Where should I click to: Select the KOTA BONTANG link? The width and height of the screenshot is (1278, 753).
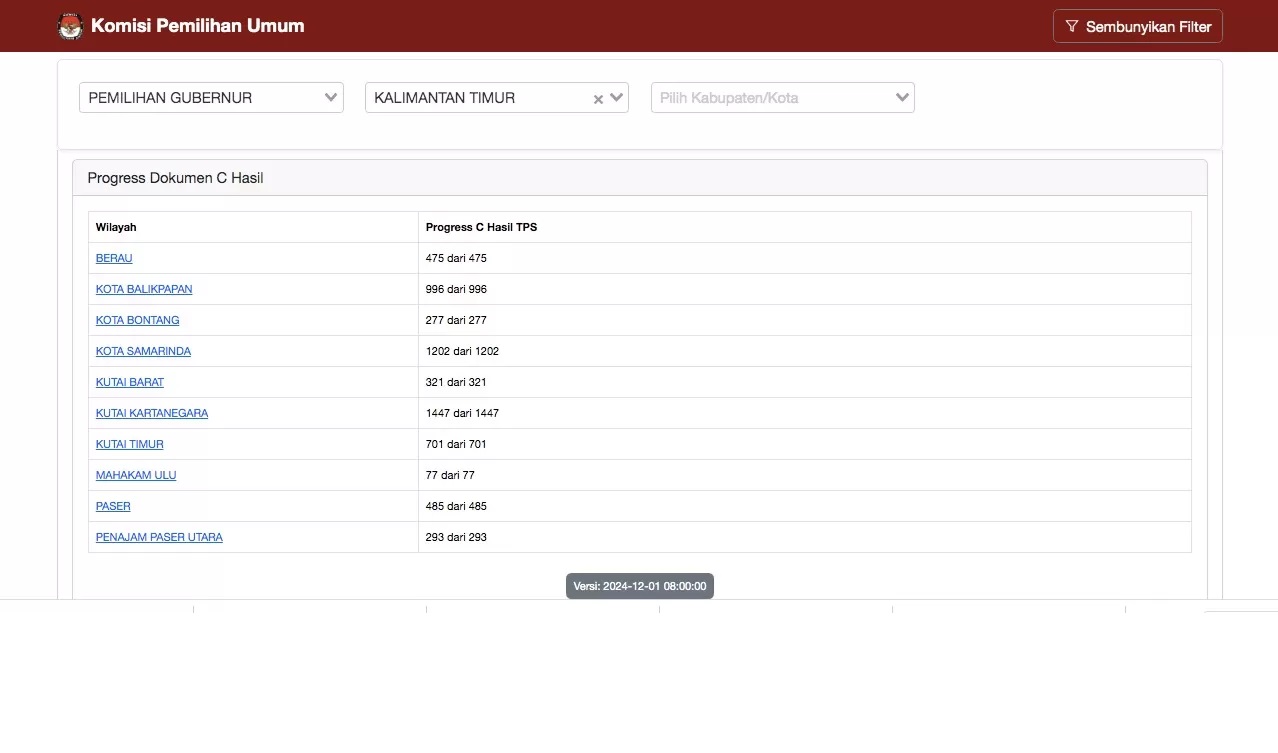(x=138, y=320)
